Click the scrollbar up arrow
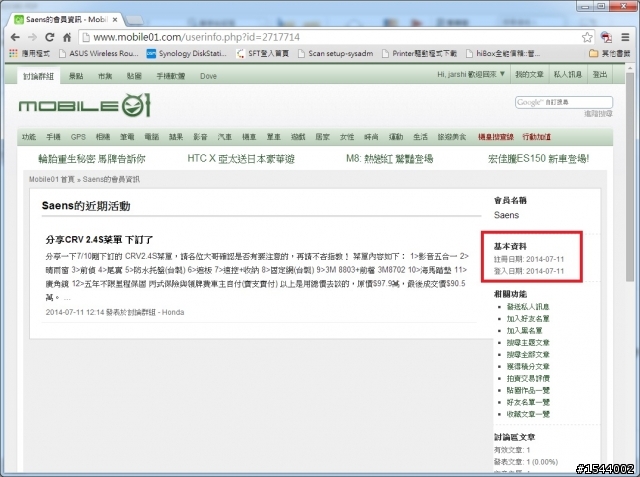This screenshot has height=477, width=640. click(630, 68)
